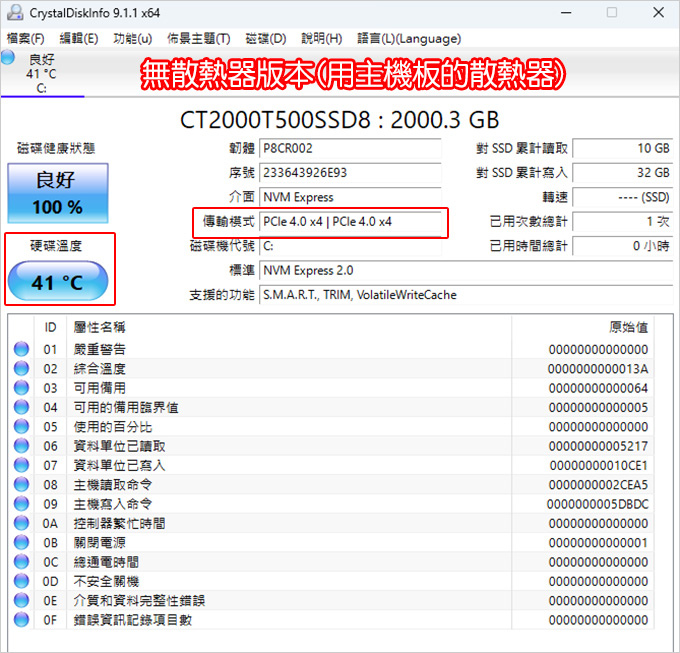
Task: Click the status orb for attribute 0C 總通電時間
Action: point(21,562)
